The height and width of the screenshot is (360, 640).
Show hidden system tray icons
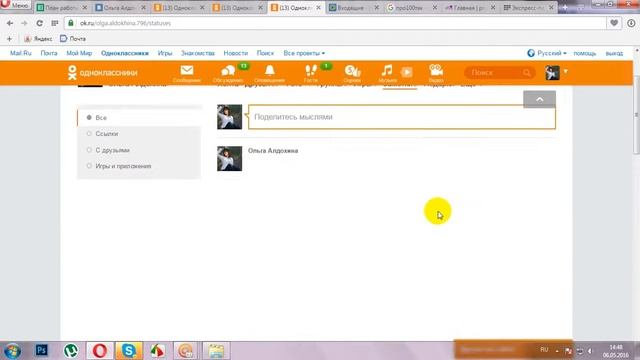pyautogui.click(x=557, y=351)
